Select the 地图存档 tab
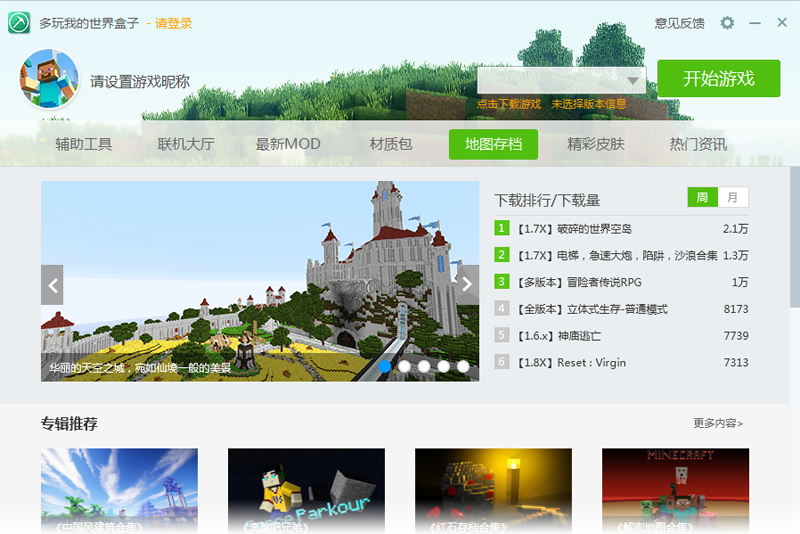The height and width of the screenshot is (534, 800). [x=493, y=144]
